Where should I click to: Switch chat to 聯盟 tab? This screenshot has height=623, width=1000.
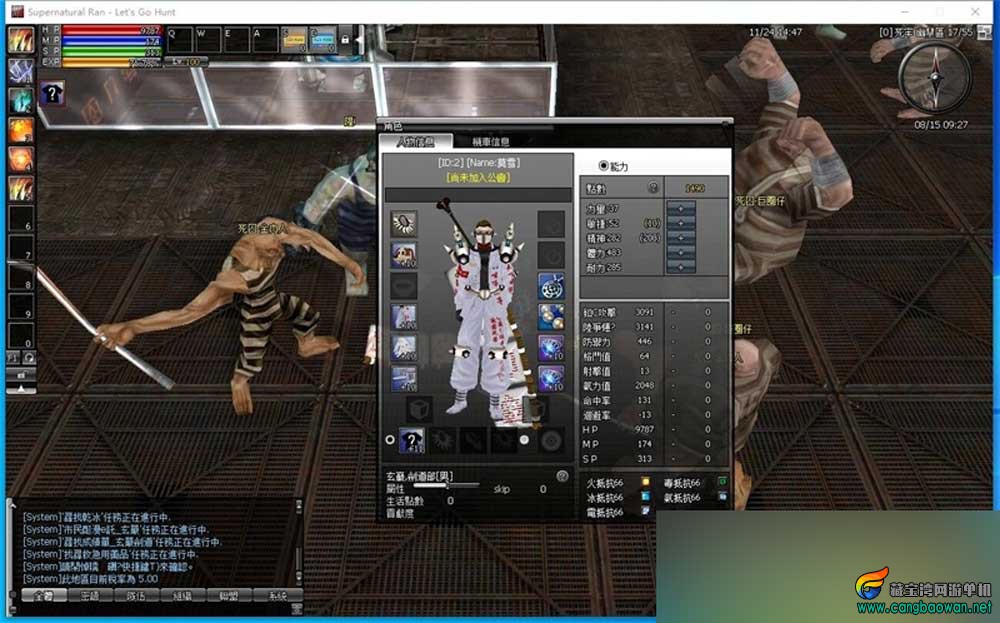tap(228, 596)
